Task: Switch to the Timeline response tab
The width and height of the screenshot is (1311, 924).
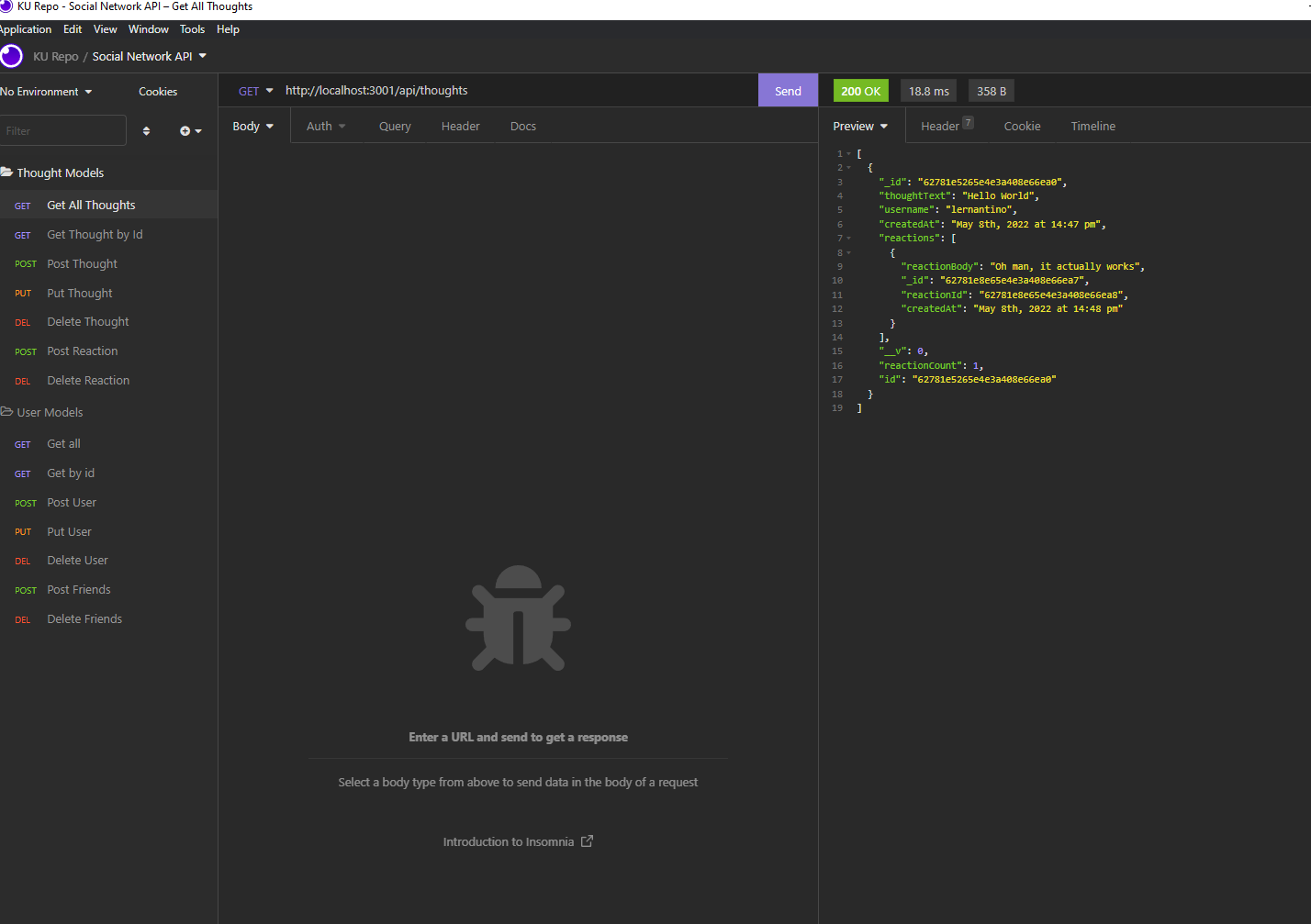Action: pyautogui.click(x=1092, y=126)
